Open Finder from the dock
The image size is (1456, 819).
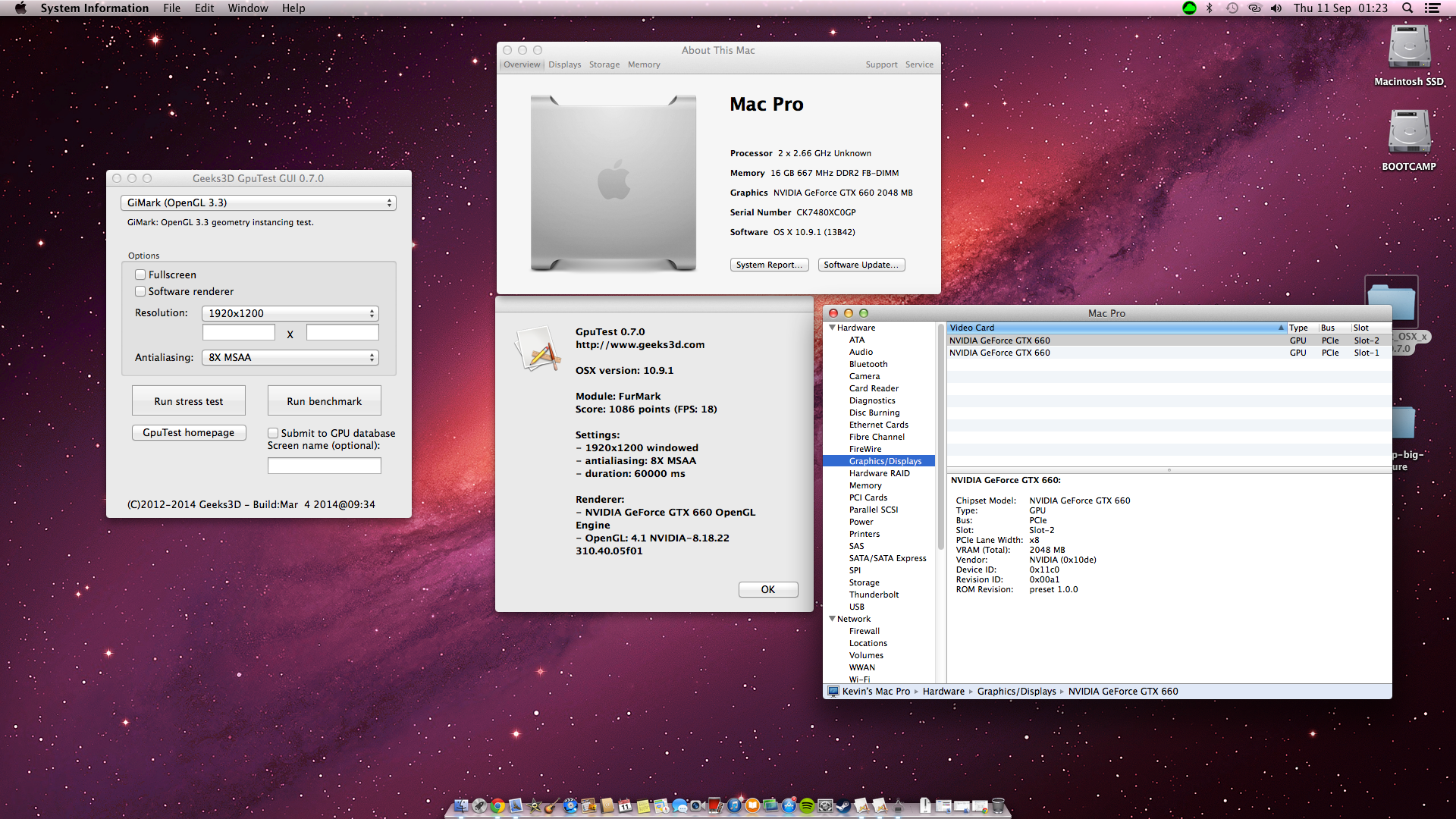461,805
